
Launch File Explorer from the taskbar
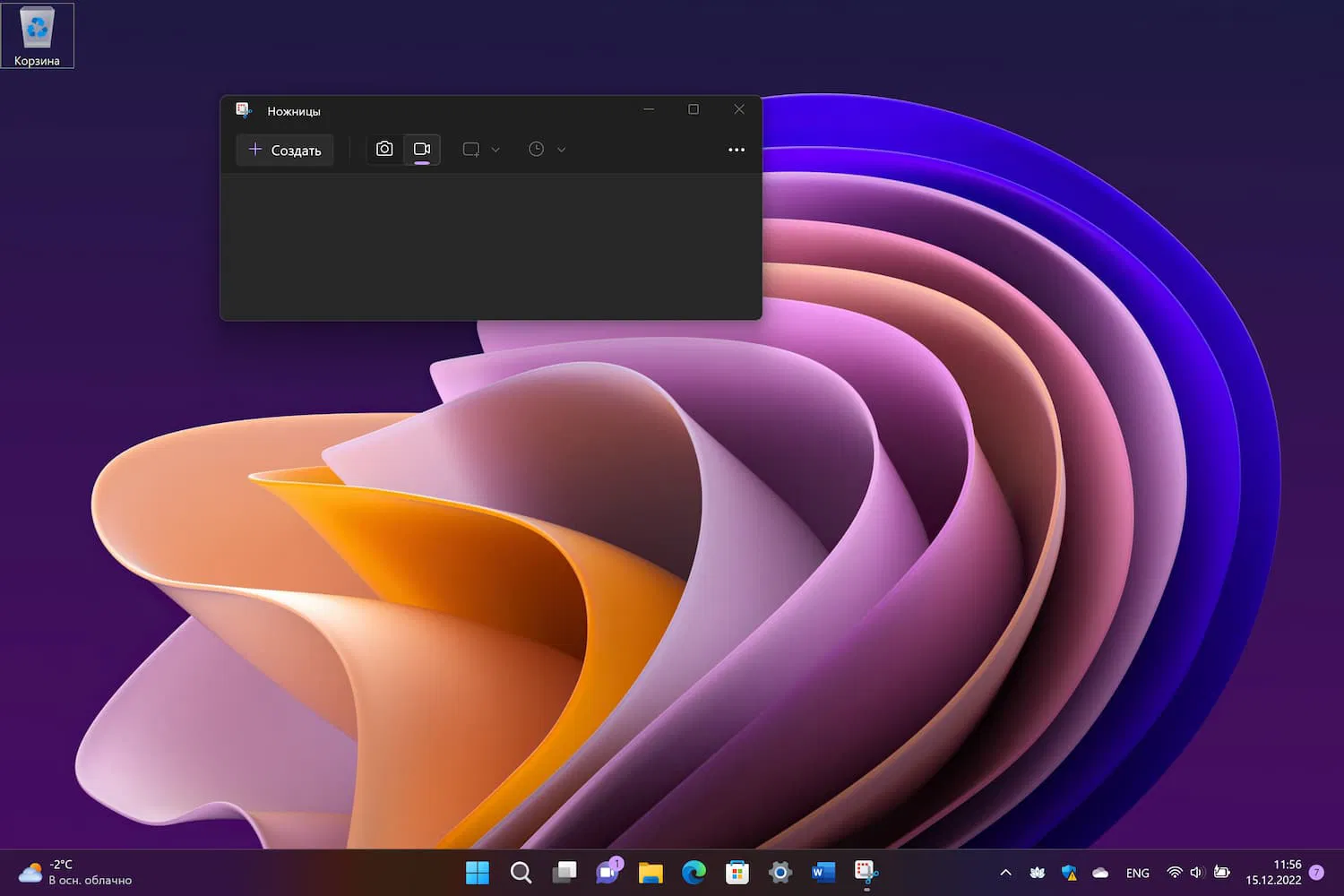(x=650, y=873)
